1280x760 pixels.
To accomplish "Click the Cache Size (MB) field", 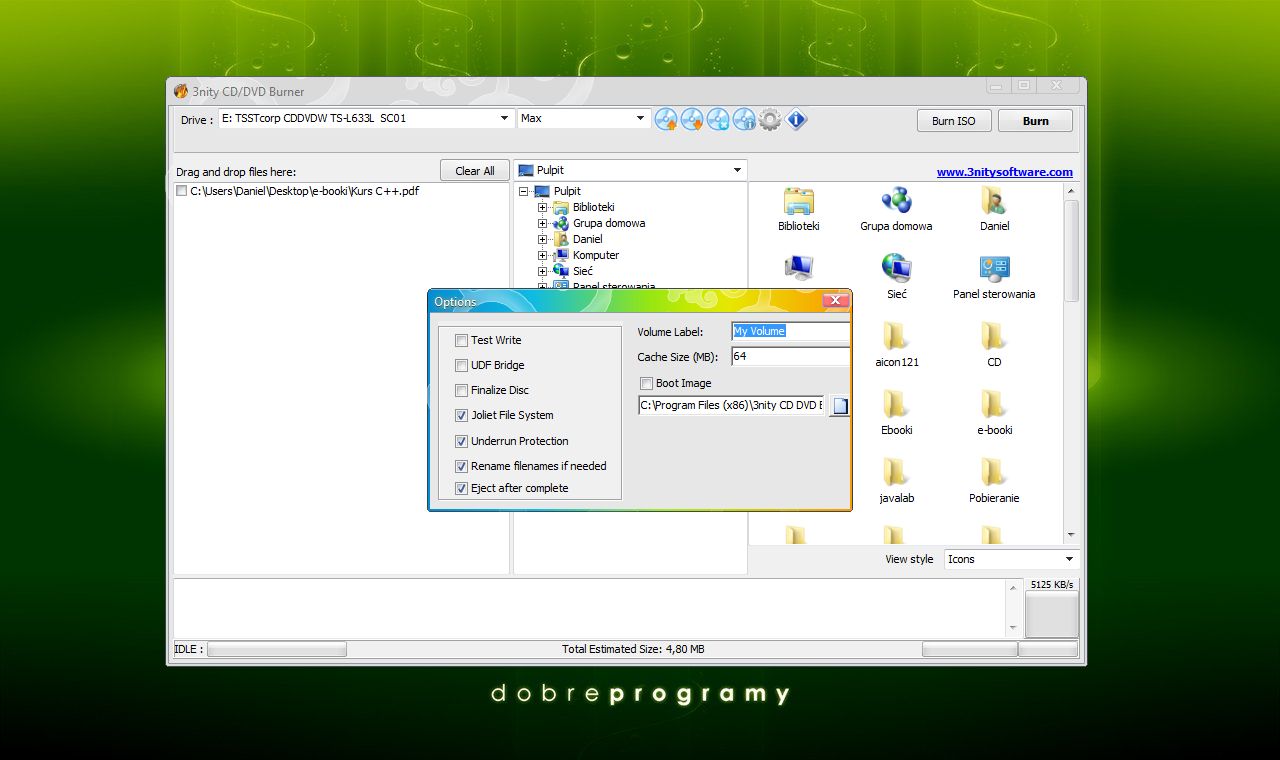I will pos(790,356).
